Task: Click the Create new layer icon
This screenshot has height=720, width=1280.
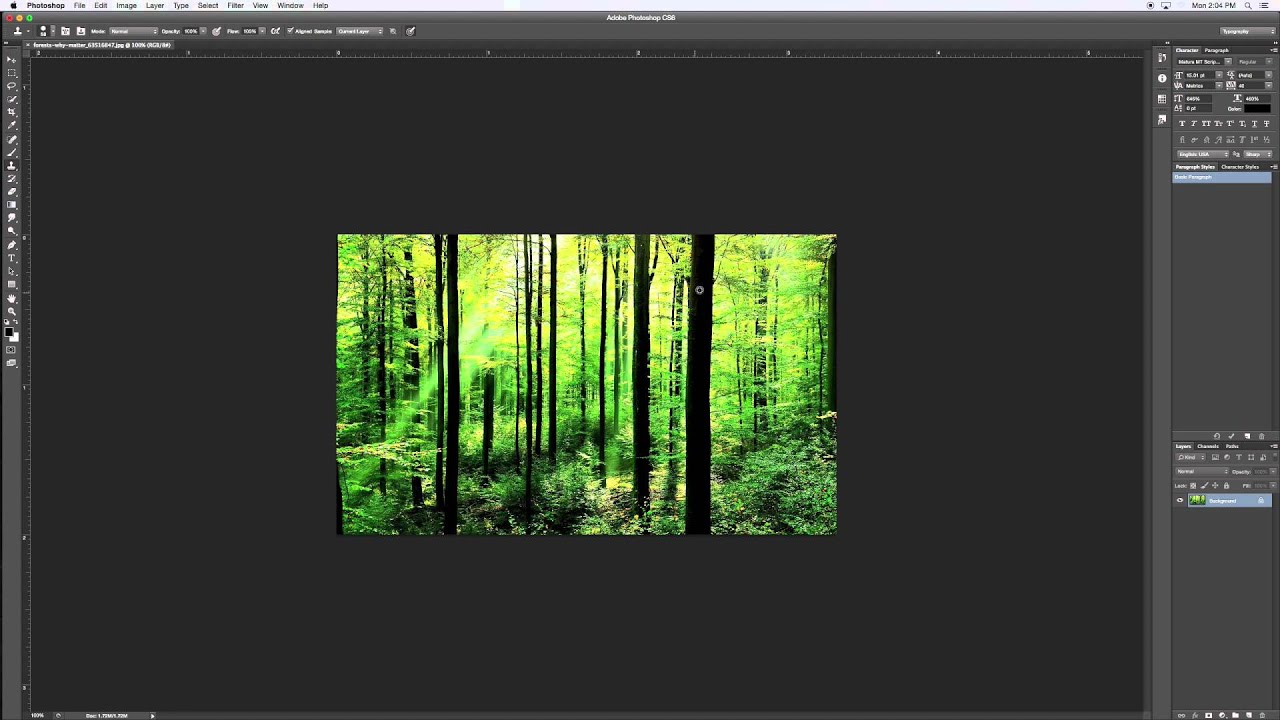Action: pyautogui.click(x=1249, y=715)
